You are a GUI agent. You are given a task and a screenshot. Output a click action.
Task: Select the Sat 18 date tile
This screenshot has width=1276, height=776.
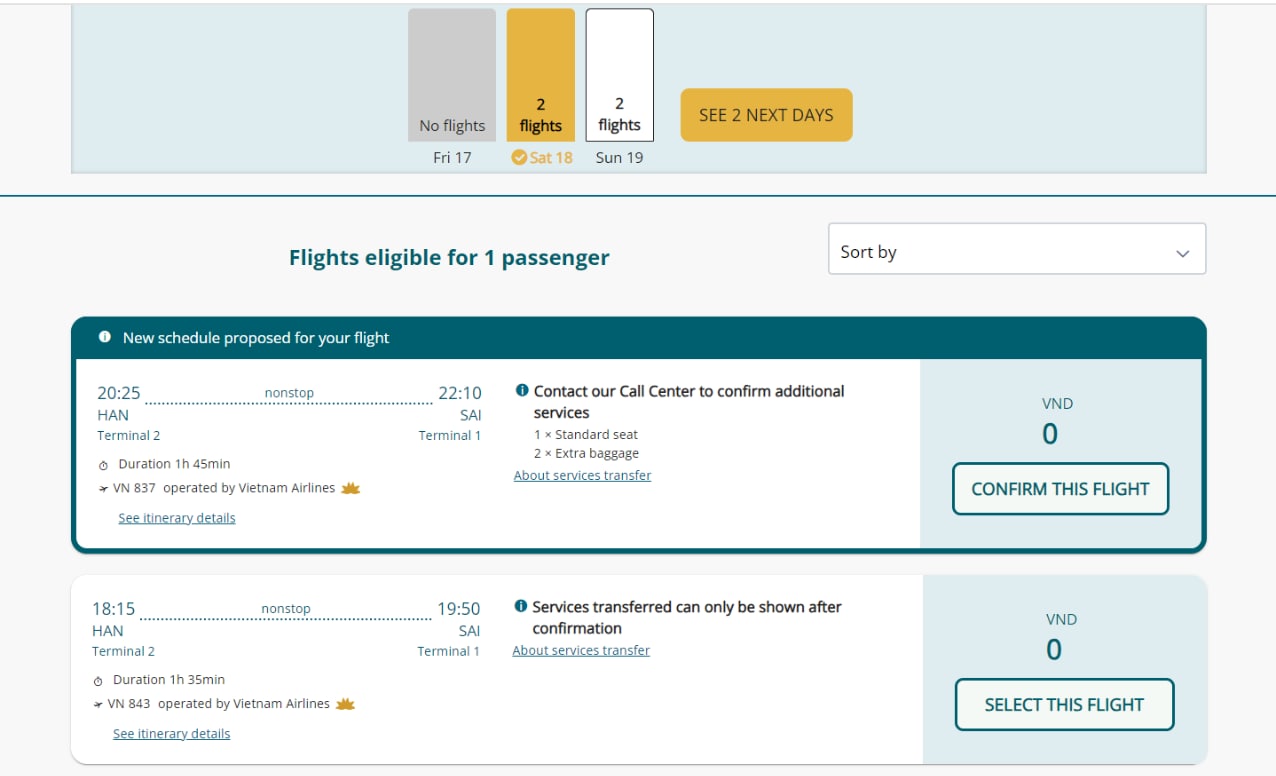(x=541, y=76)
